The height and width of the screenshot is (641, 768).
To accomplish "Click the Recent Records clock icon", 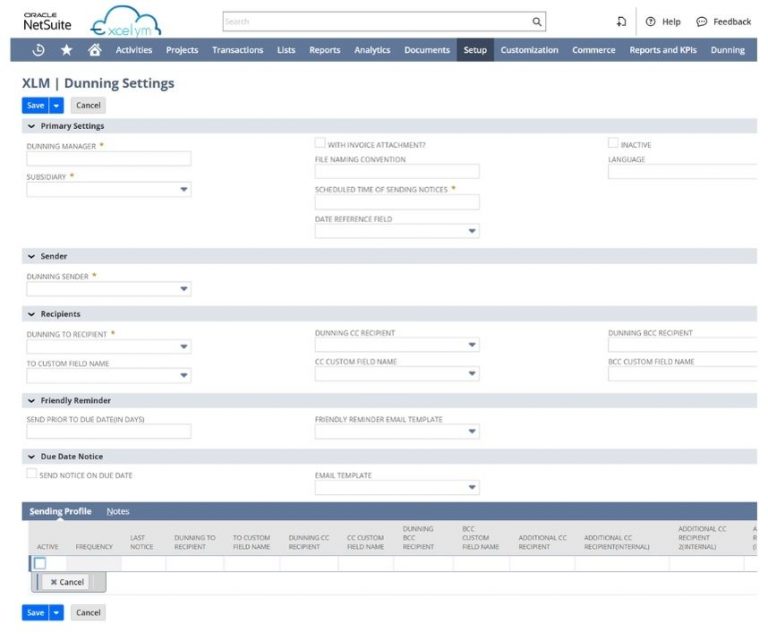I will coord(38,50).
